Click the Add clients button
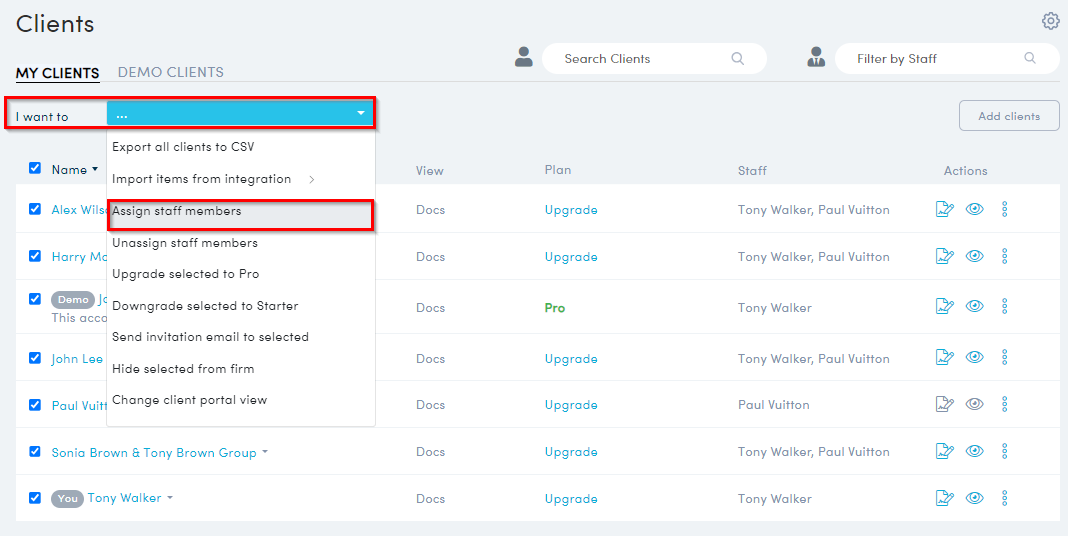This screenshot has height=536, width=1068. click(1008, 116)
